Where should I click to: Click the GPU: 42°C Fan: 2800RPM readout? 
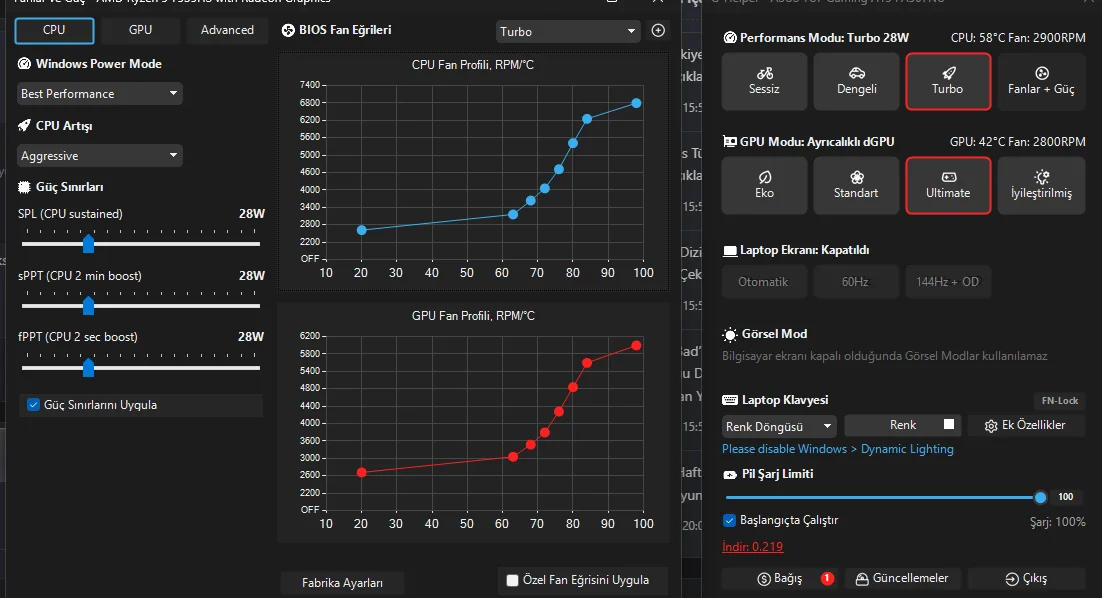coord(1018,142)
